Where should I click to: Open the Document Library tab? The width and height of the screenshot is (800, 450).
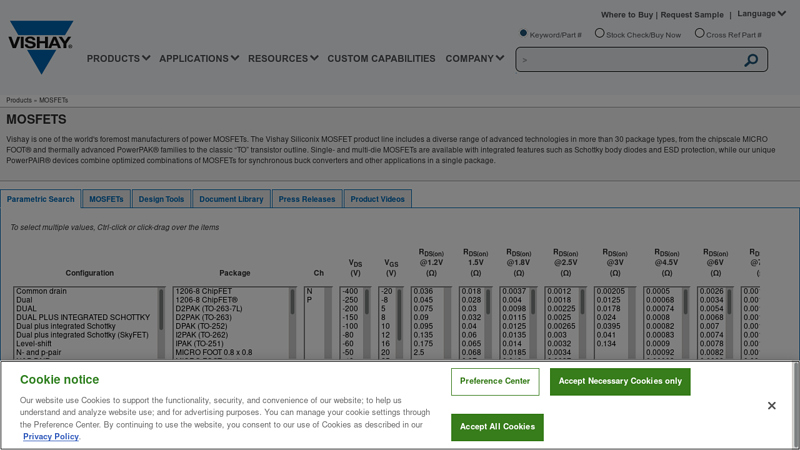(231, 199)
